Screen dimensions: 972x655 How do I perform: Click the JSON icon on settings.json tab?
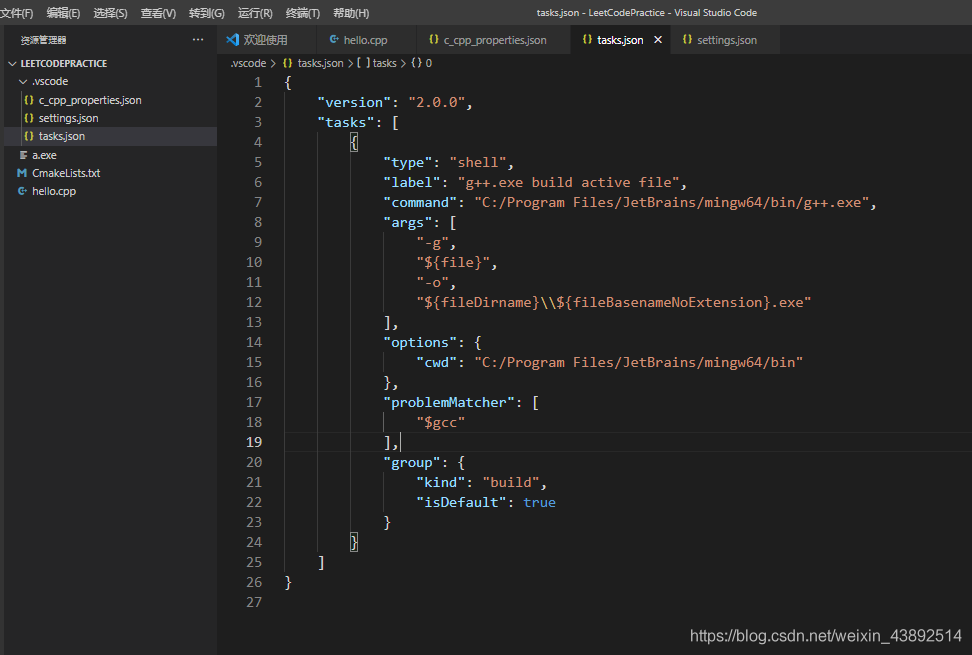click(x=687, y=40)
